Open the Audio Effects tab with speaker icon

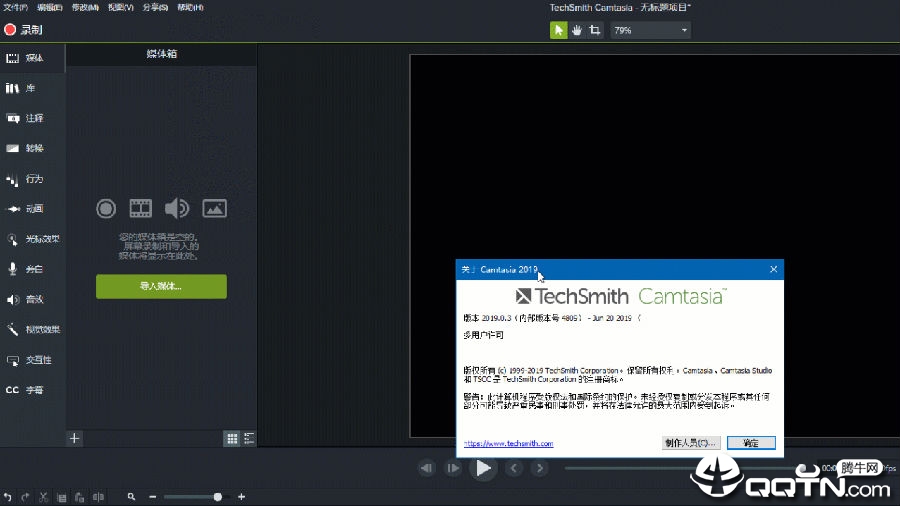(33, 299)
